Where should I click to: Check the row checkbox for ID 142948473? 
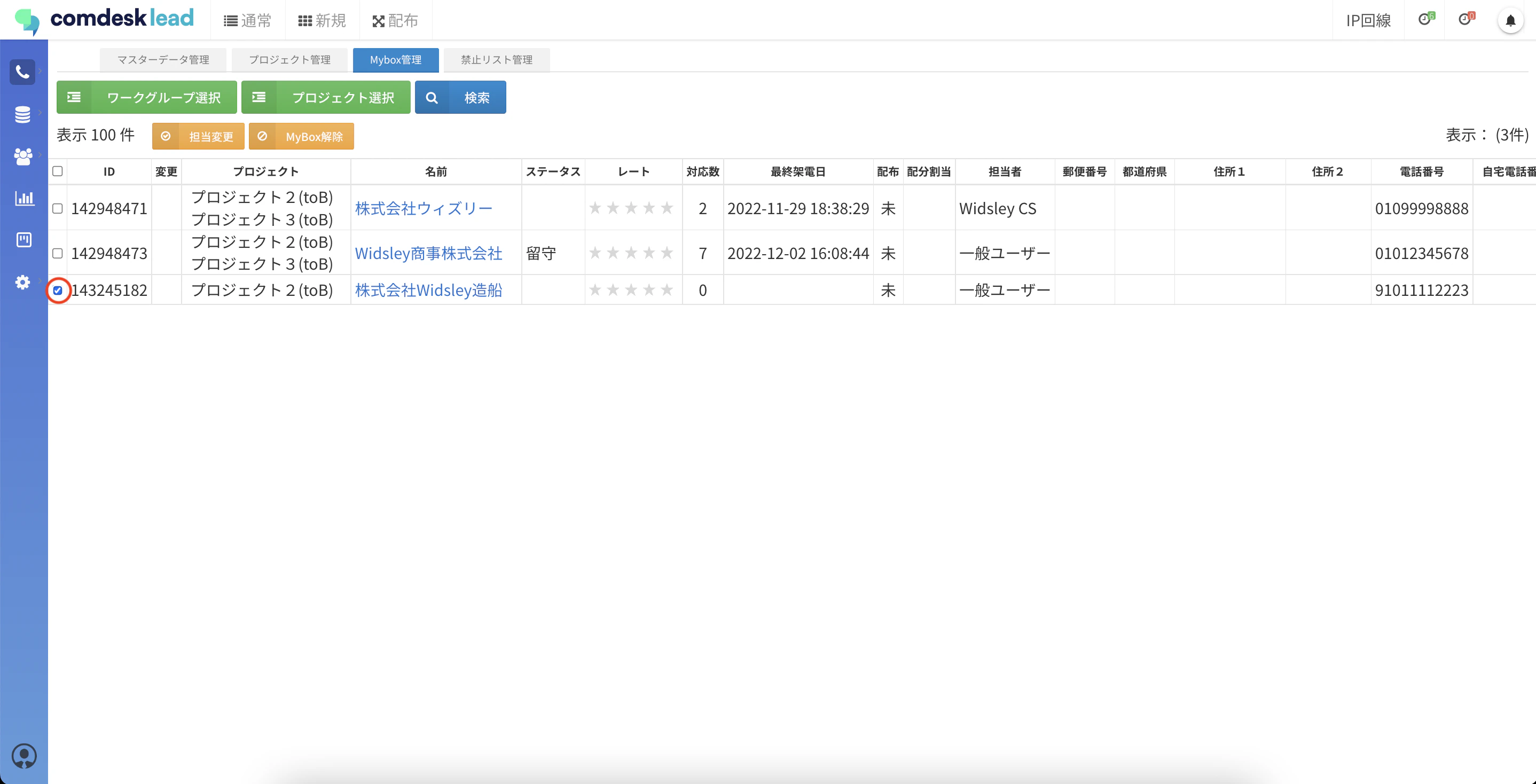point(58,253)
